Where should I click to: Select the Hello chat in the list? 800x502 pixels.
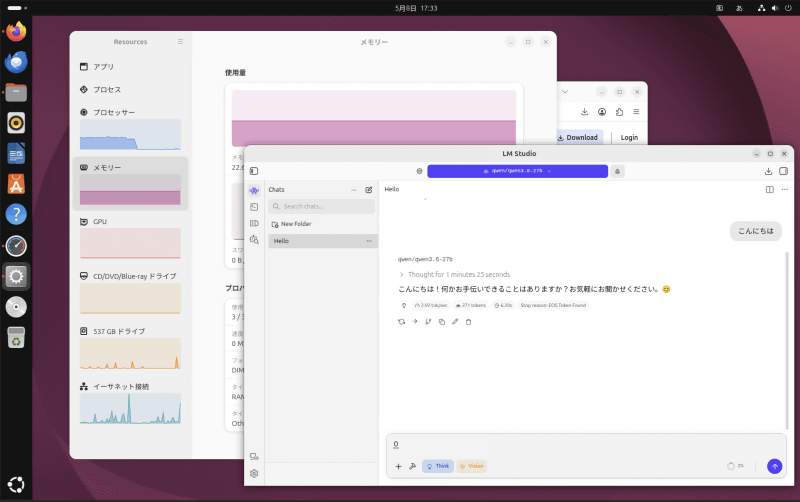pos(323,241)
